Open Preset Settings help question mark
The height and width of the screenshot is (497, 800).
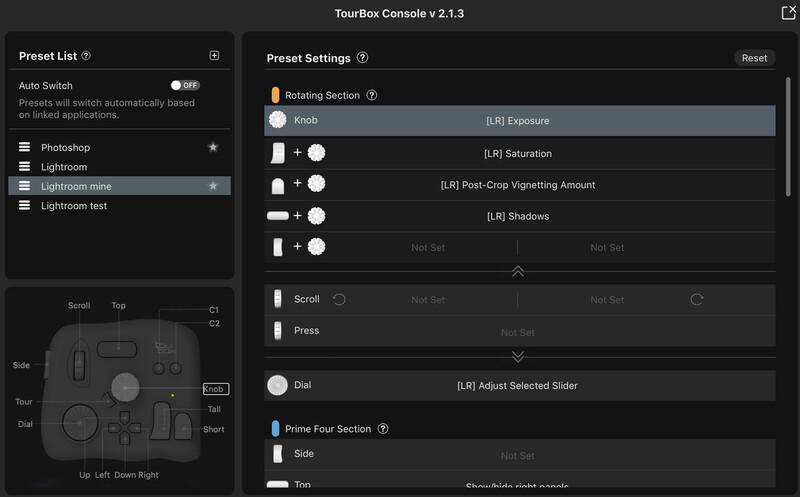click(x=362, y=58)
